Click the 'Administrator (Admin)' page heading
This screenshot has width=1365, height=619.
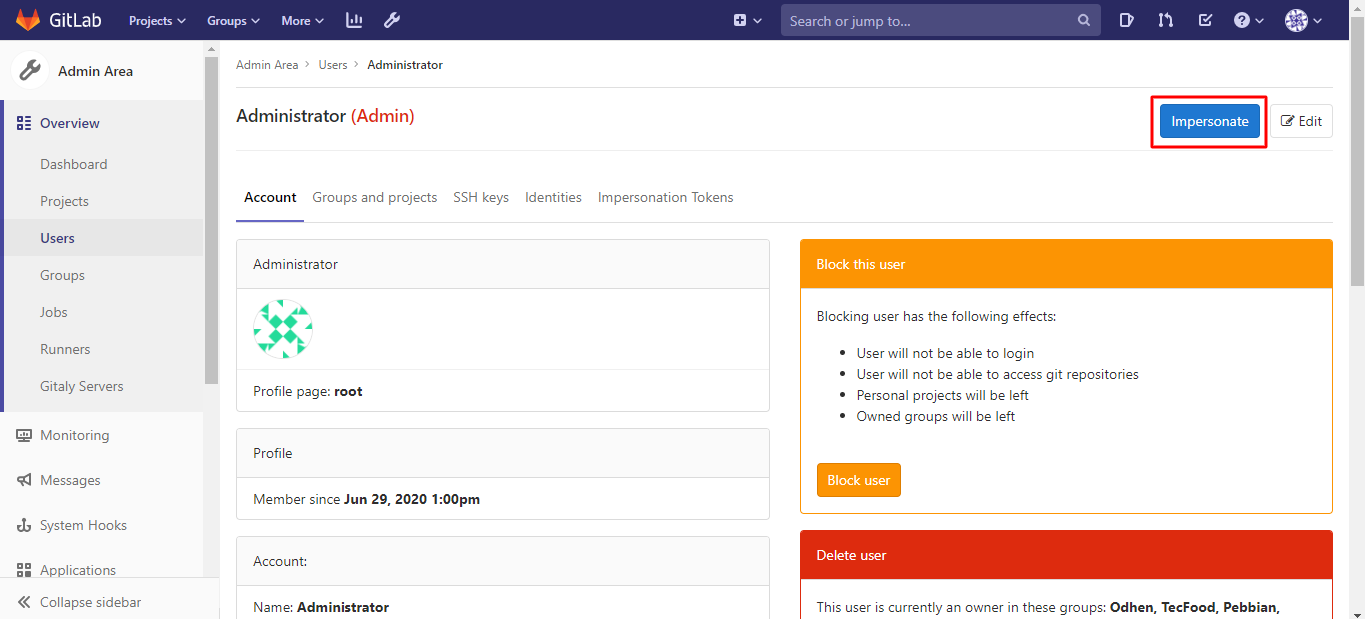point(325,116)
